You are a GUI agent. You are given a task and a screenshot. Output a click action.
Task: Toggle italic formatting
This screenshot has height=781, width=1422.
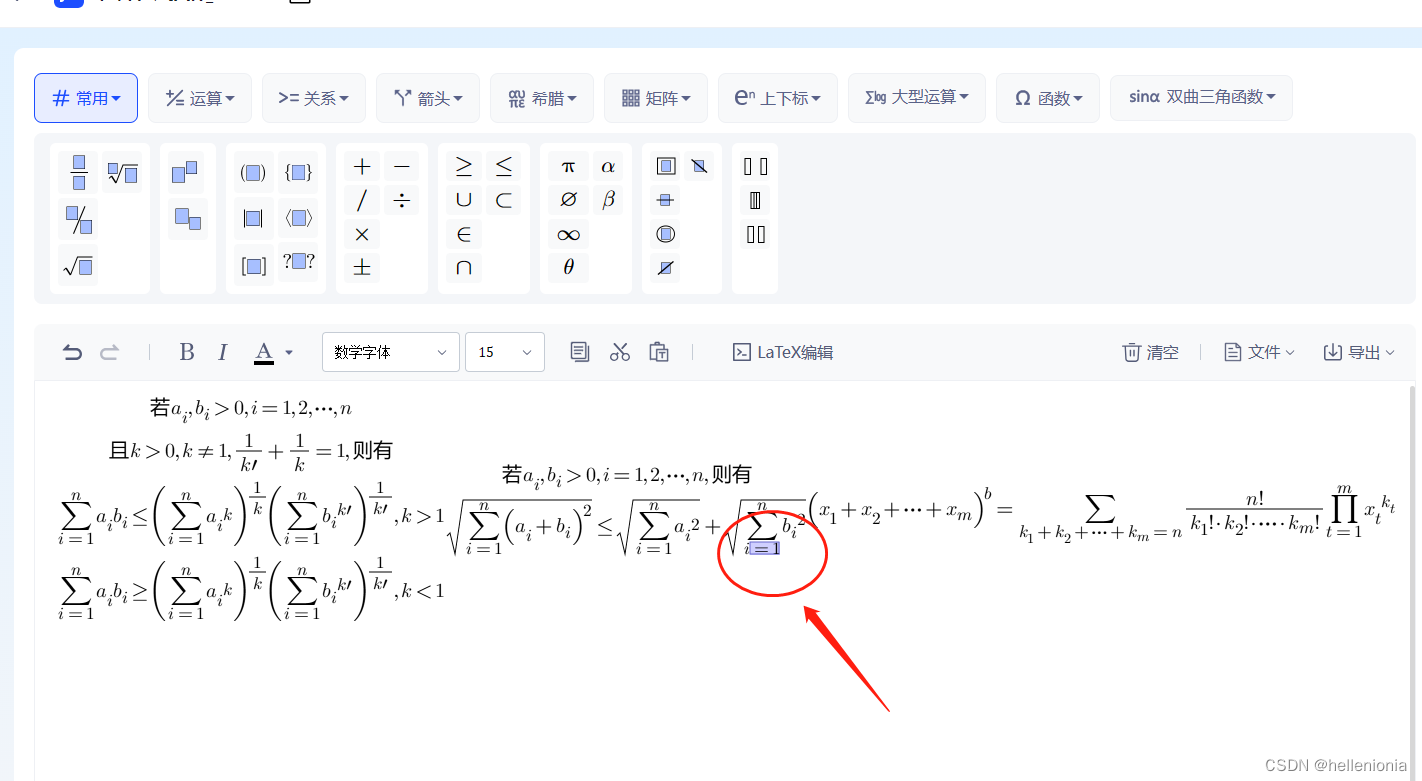(222, 351)
